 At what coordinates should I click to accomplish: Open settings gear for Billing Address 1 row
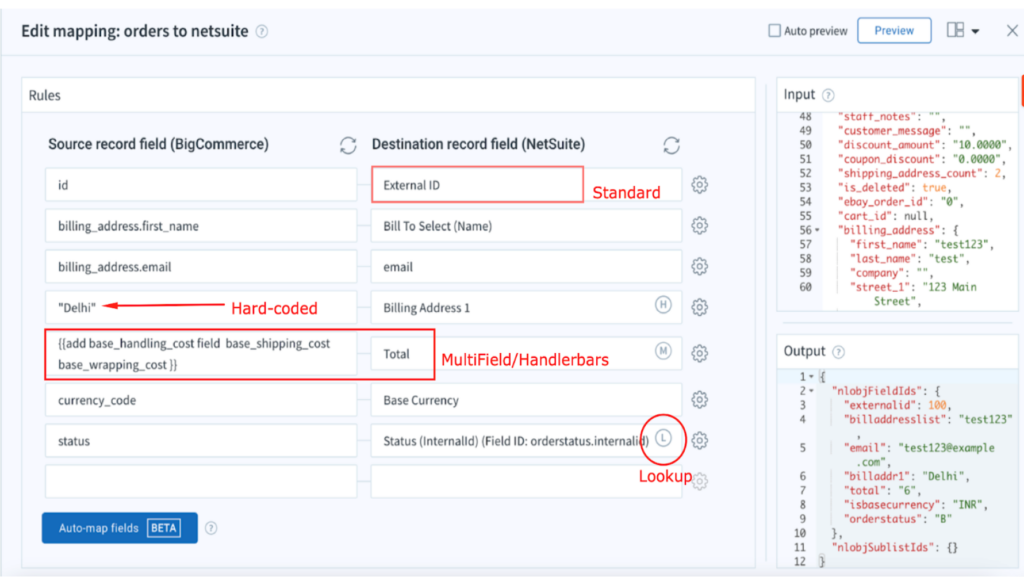699,307
